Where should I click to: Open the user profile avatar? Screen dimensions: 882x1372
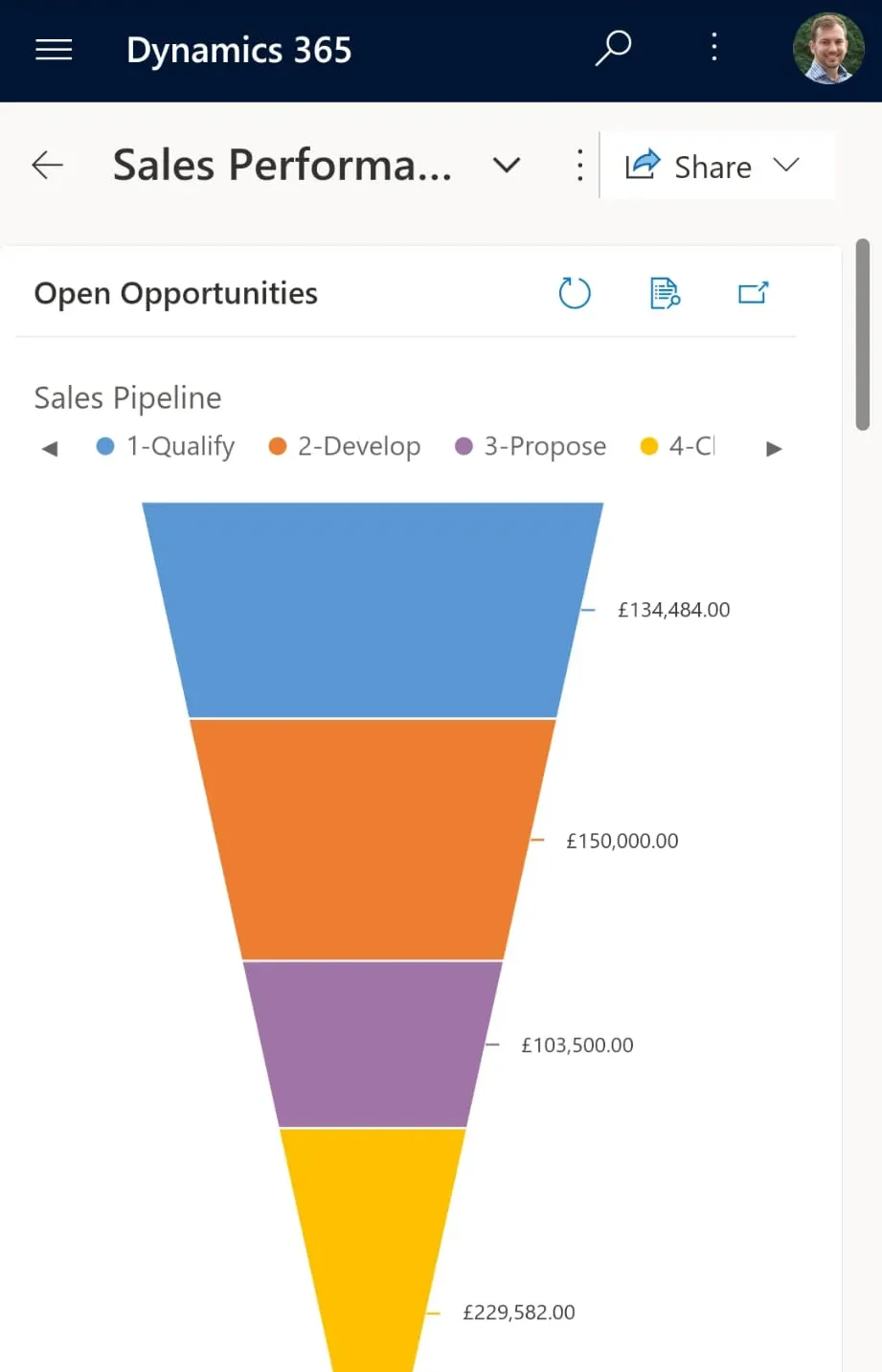(828, 48)
